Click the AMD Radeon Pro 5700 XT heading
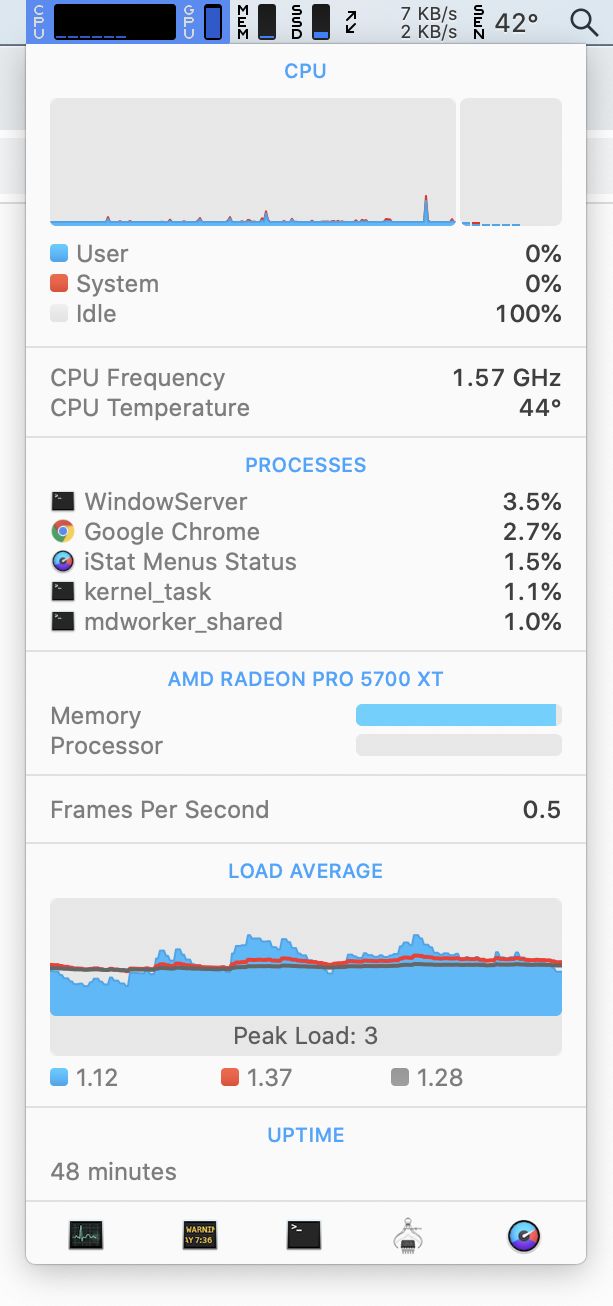613x1306 pixels. point(306,679)
